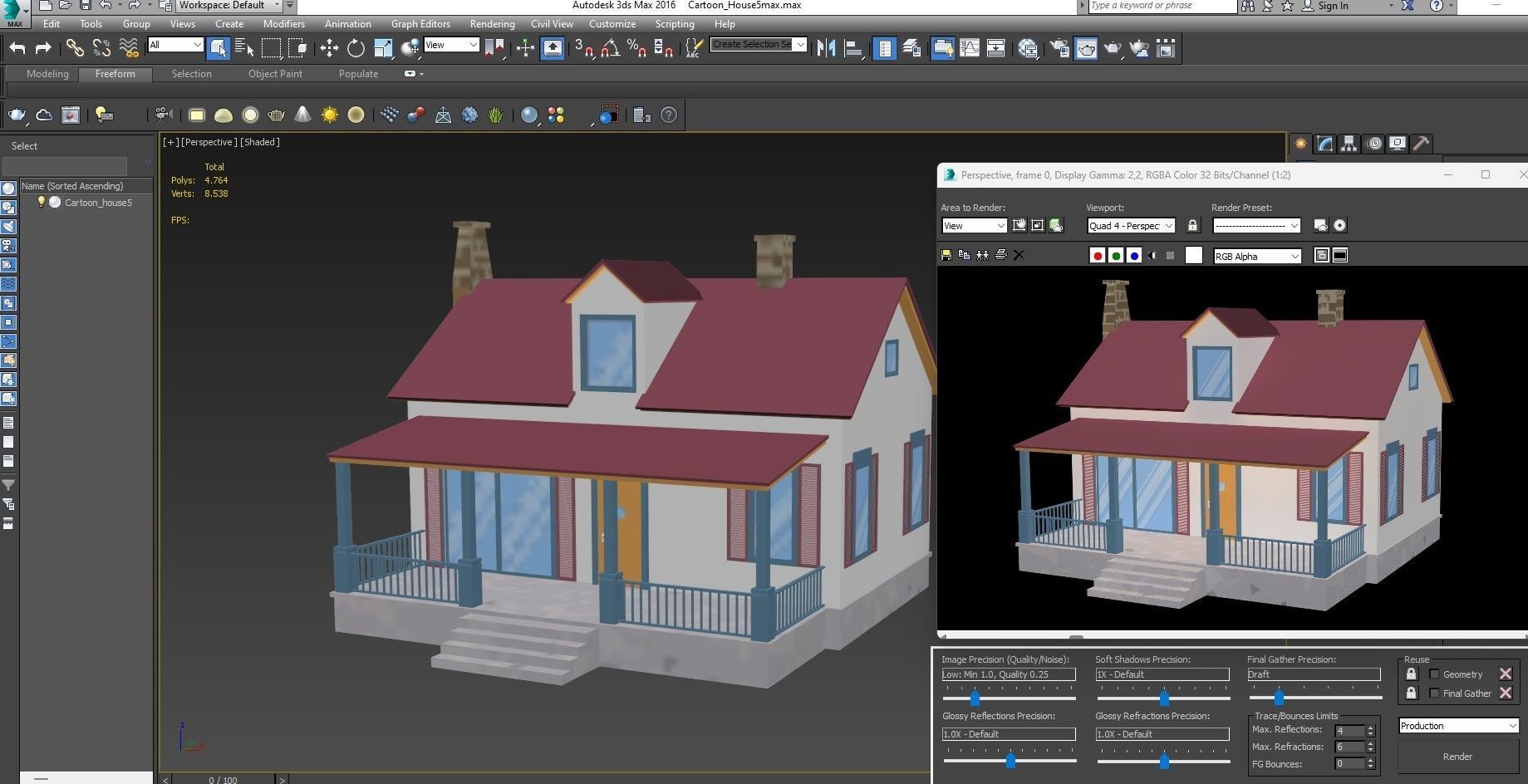
Task: Click the Sun light icon in shelf
Action: [x=330, y=115]
